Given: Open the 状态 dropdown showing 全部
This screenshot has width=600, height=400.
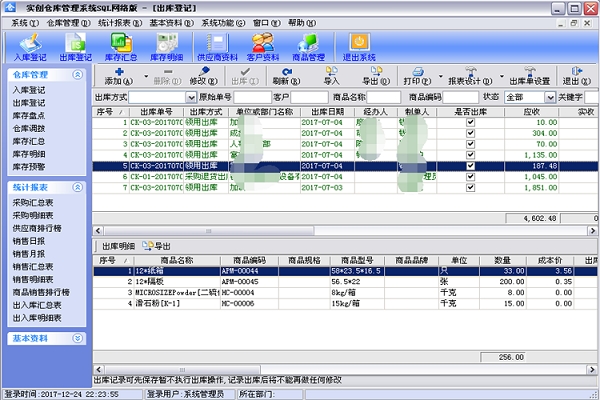Looking at the screenshot, I should click(x=550, y=97).
